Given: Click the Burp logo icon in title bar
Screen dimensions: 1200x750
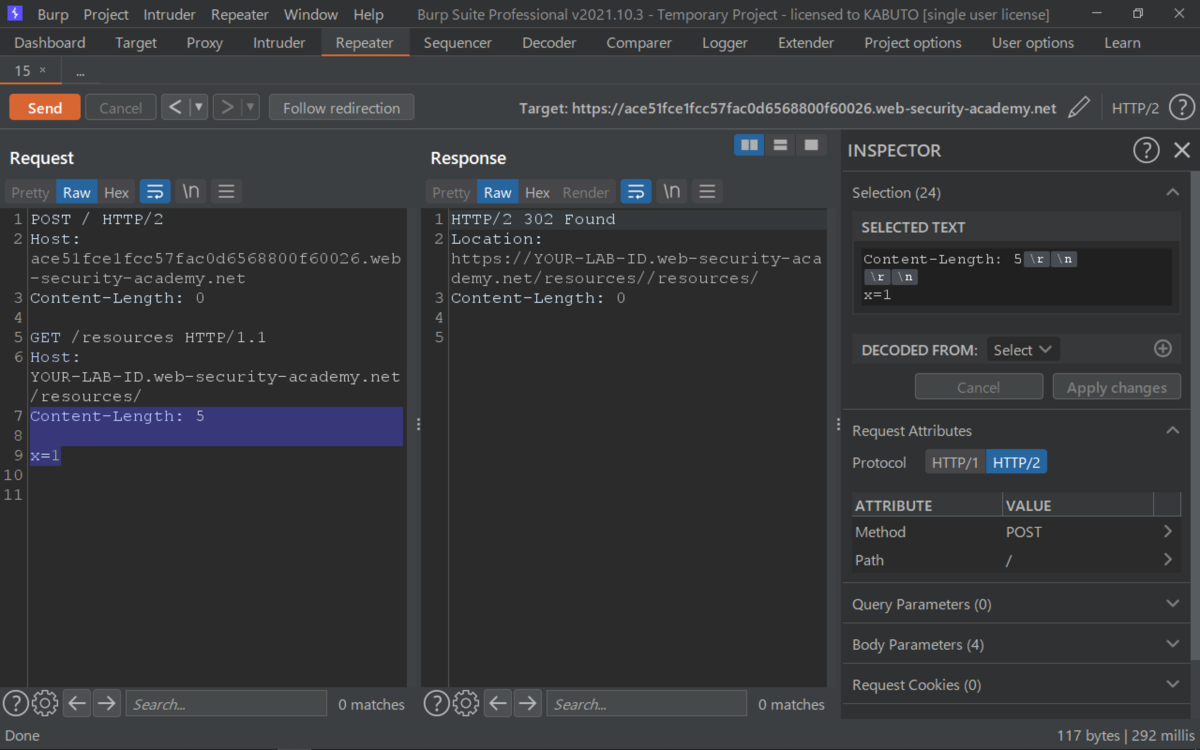Looking at the screenshot, I should point(15,14).
